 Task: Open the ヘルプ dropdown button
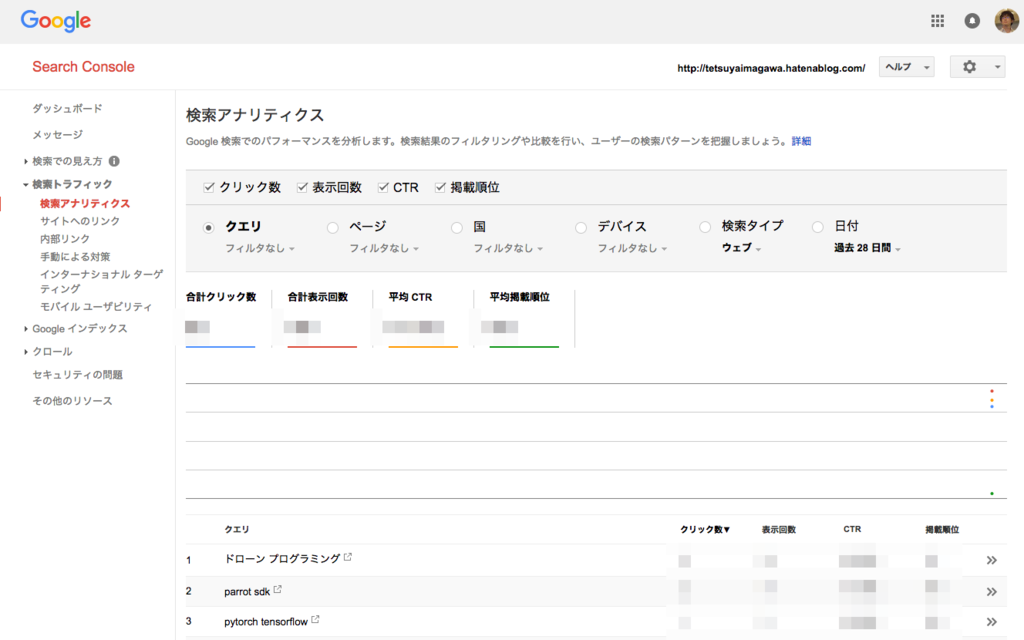point(906,67)
